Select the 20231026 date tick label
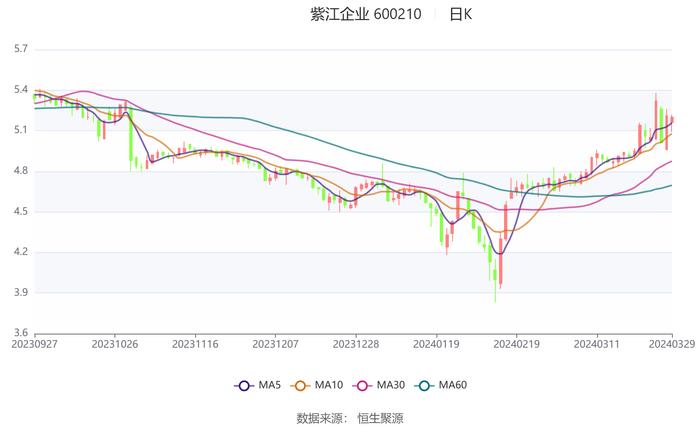This screenshot has height=426, width=700. [115, 343]
